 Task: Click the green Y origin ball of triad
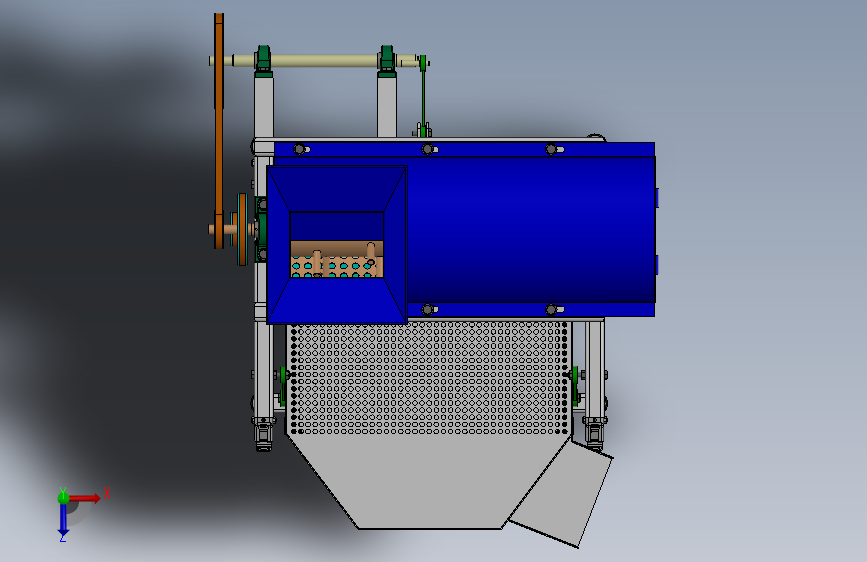(x=63, y=498)
